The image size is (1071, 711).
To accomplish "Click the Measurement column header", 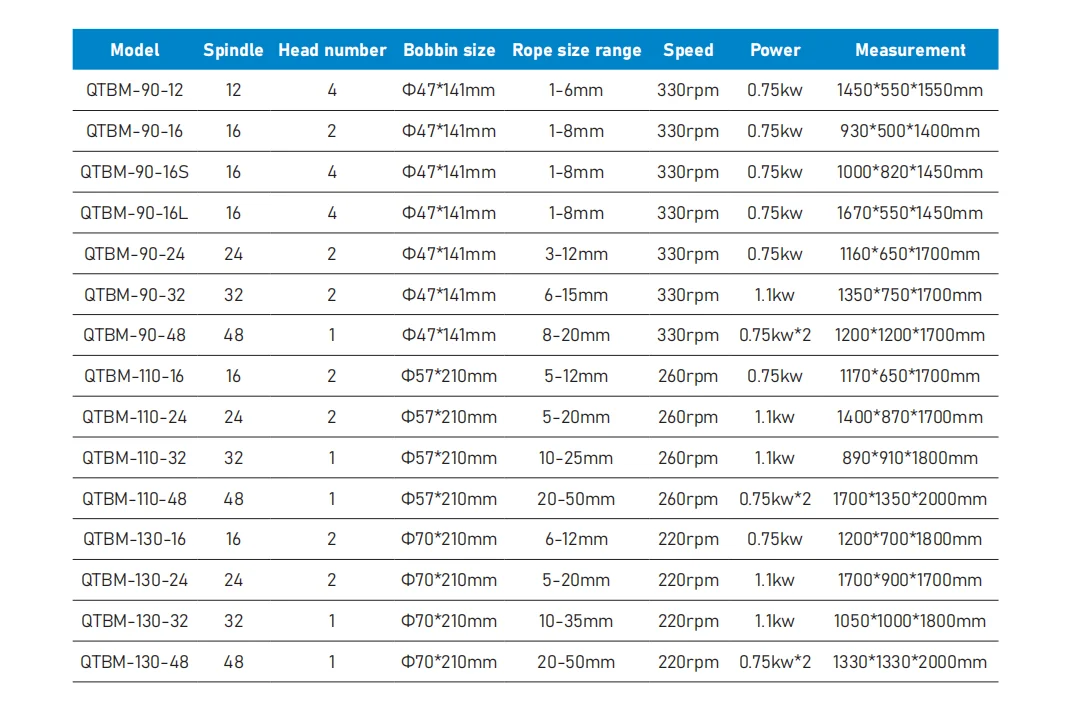I will [x=910, y=50].
